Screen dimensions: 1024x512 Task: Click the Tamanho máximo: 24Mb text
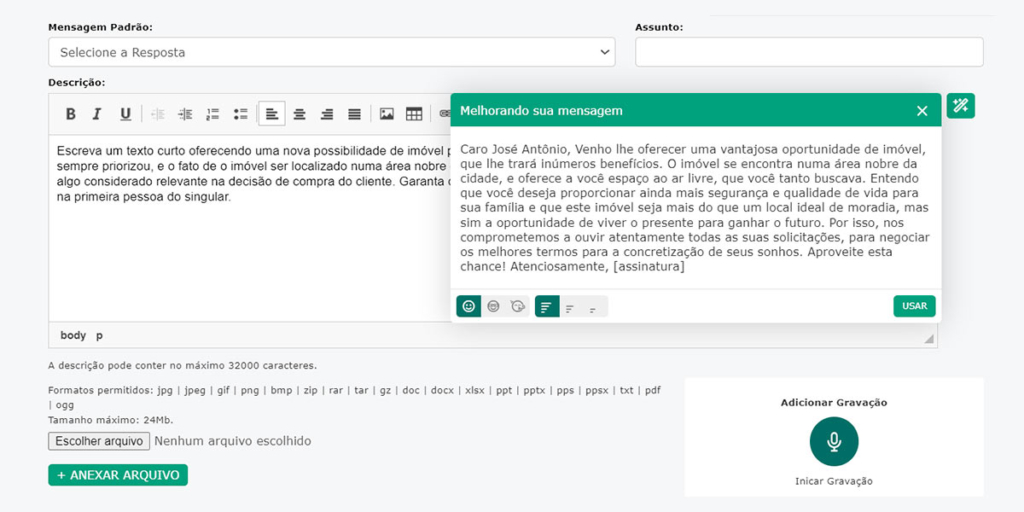click(x=111, y=420)
